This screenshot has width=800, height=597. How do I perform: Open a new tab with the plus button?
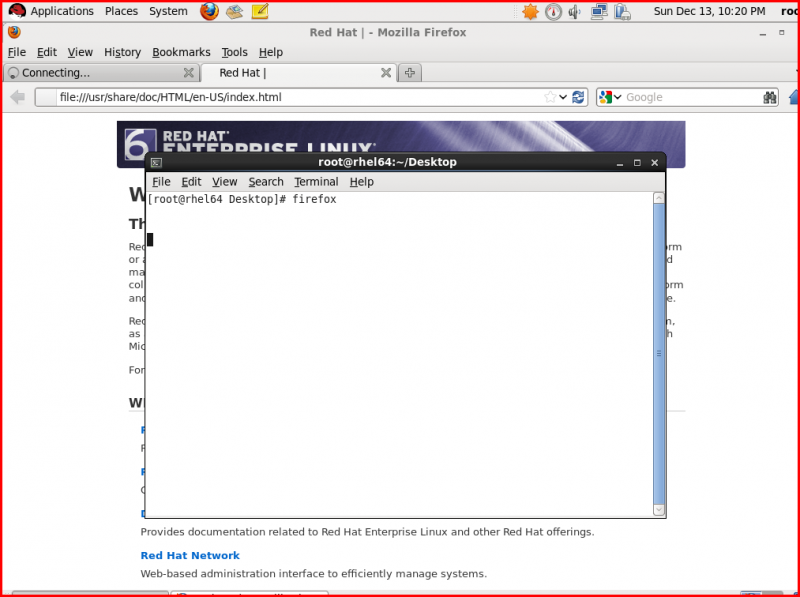click(410, 72)
